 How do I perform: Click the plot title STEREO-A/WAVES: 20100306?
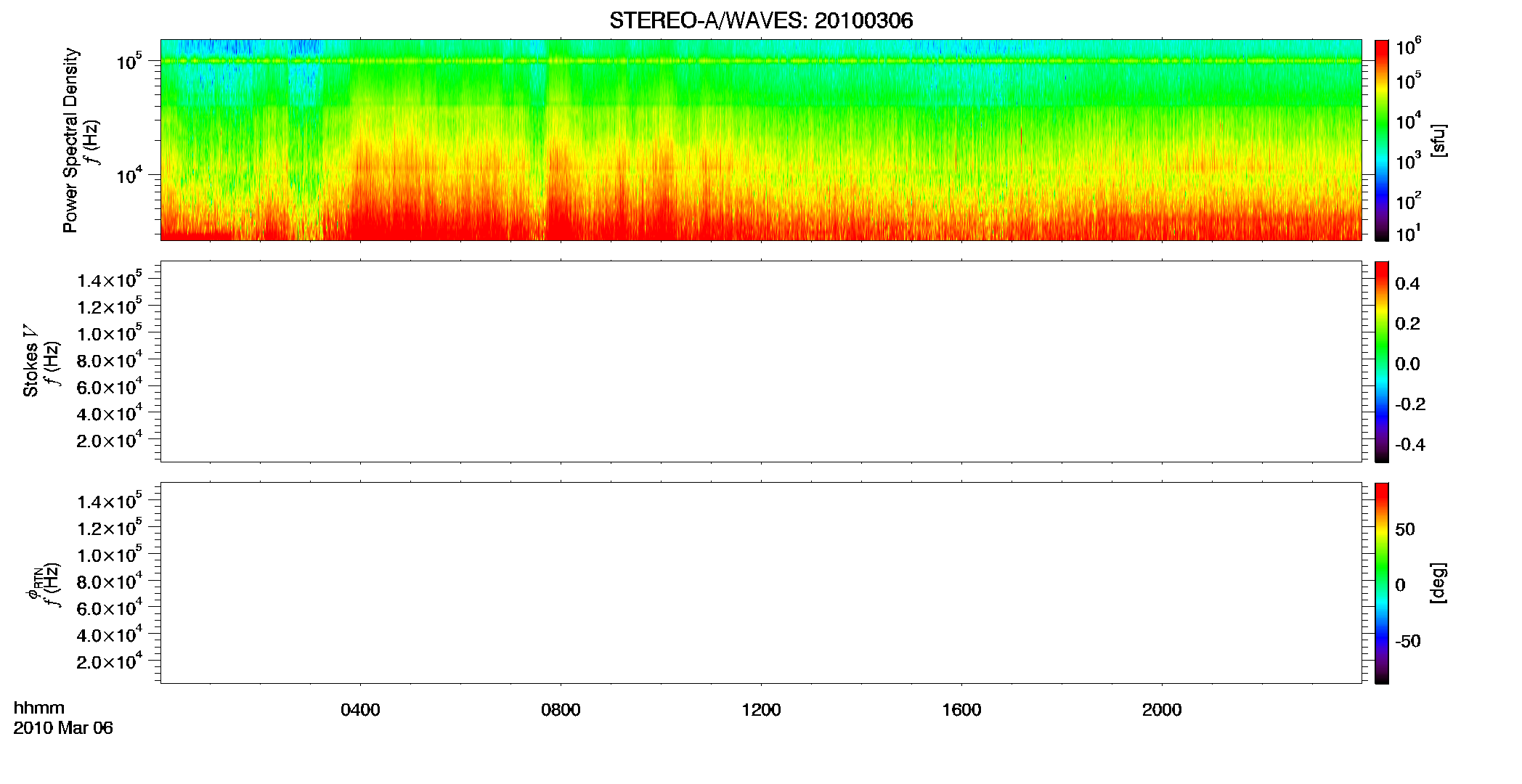(761, 20)
